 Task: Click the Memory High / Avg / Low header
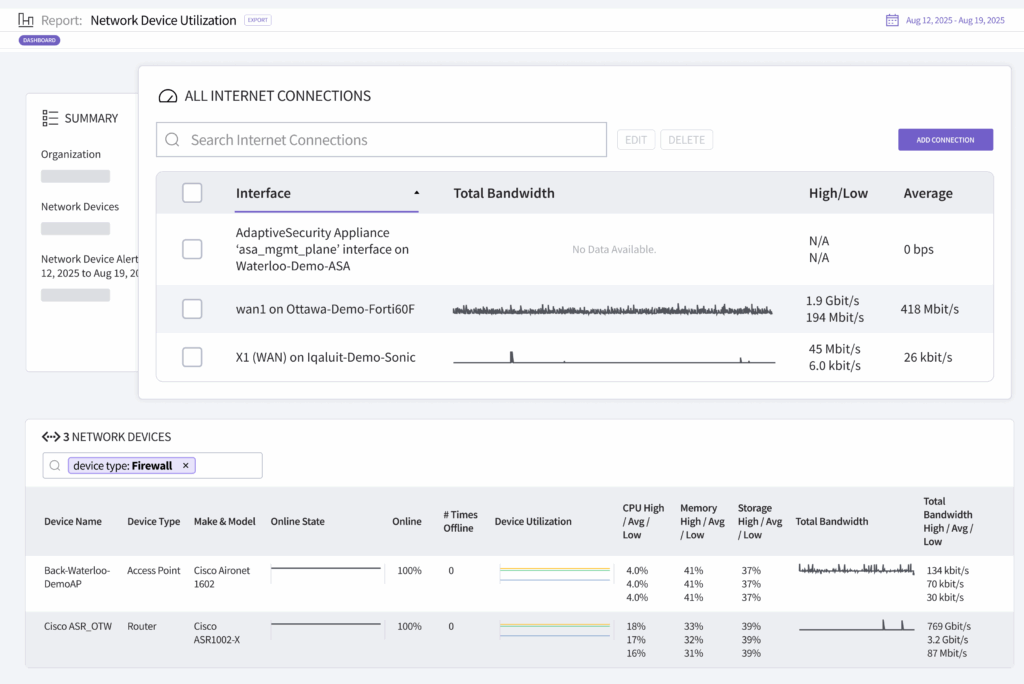(x=702, y=521)
